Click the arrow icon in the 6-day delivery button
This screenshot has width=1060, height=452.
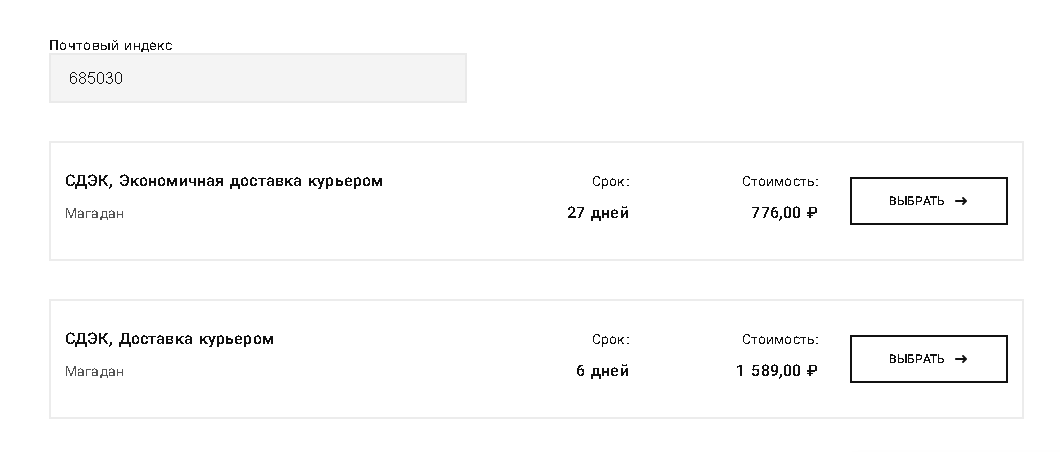pyautogui.click(x=961, y=359)
